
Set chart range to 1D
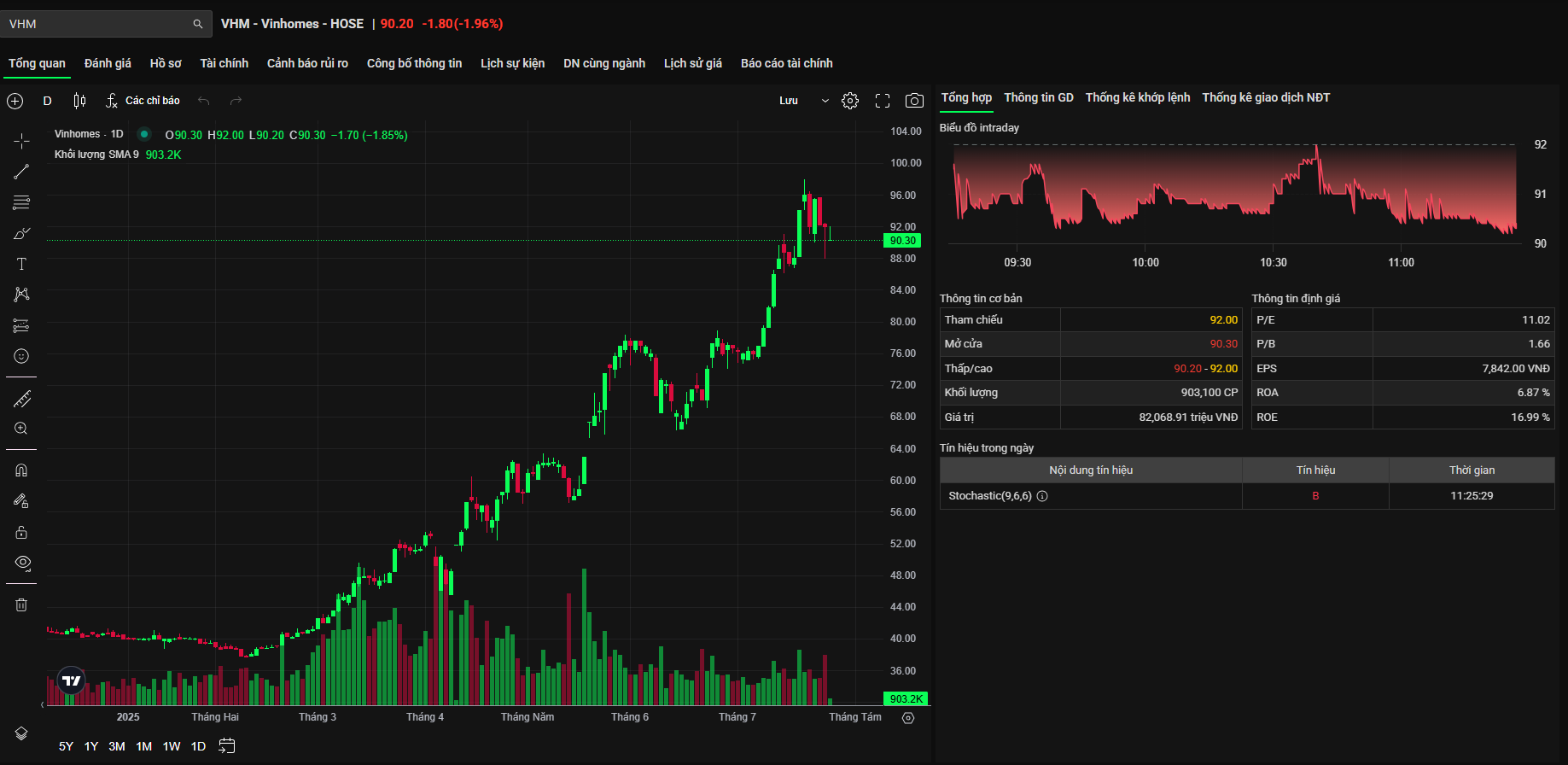click(x=198, y=746)
